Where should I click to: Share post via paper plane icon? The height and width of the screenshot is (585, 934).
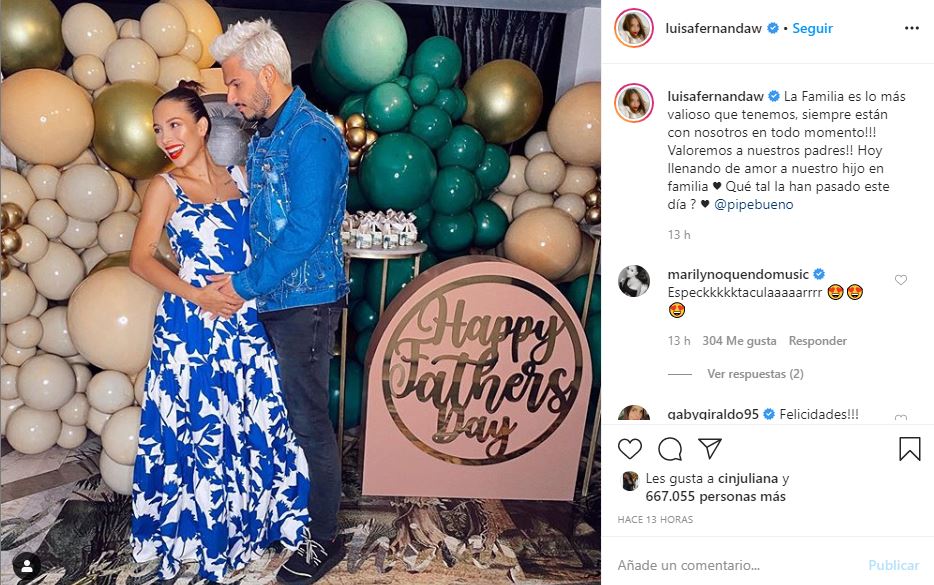[710, 449]
